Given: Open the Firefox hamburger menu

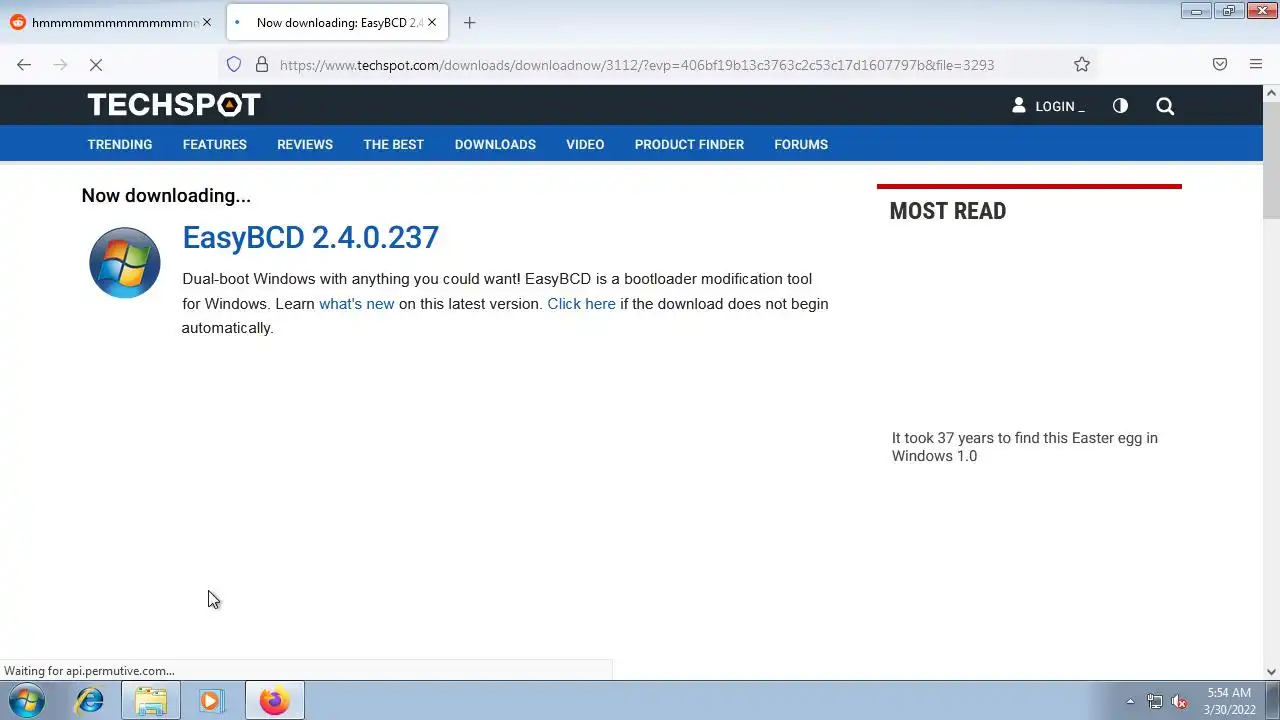Looking at the screenshot, I should tap(1256, 65).
